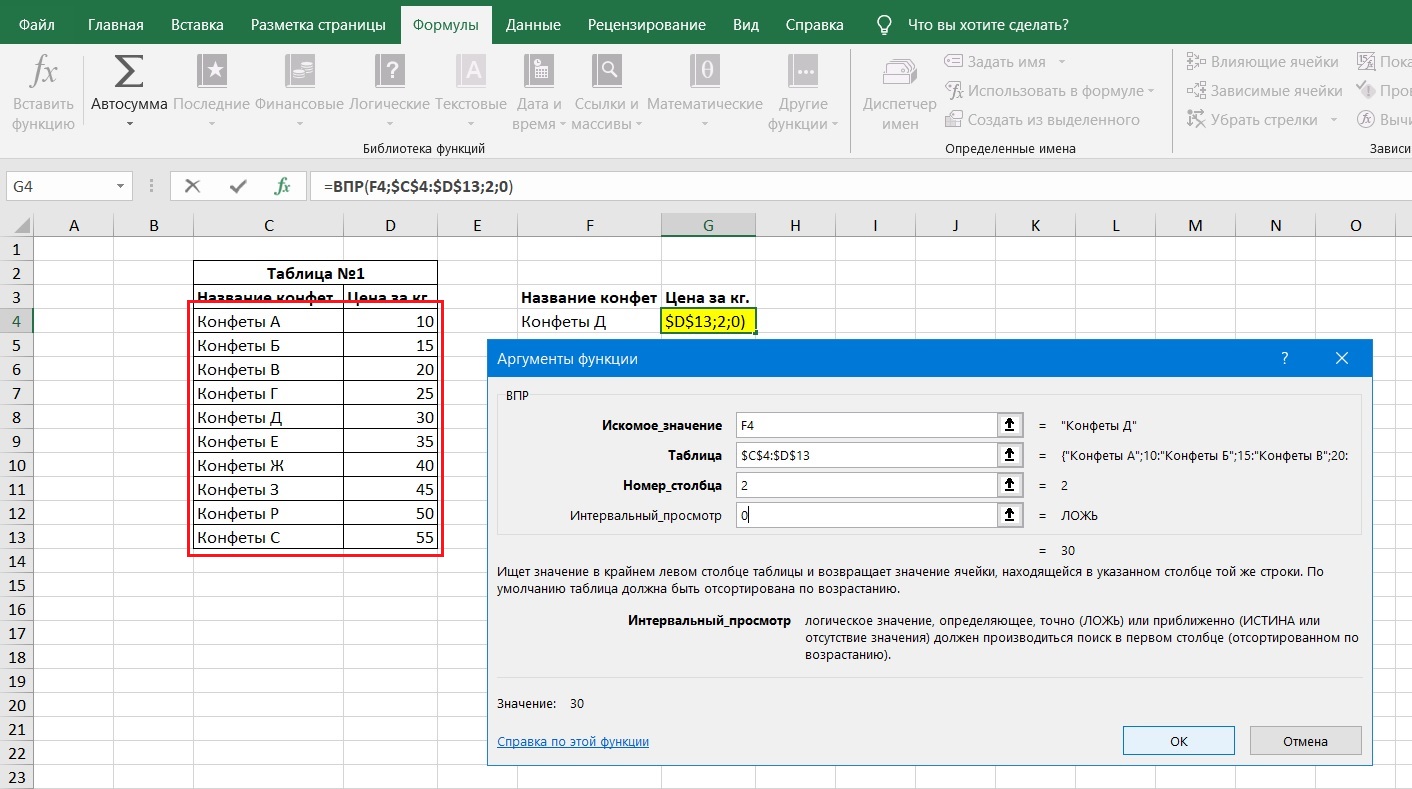Click the formula bar text
This screenshot has width=1412, height=789.
point(418,186)
